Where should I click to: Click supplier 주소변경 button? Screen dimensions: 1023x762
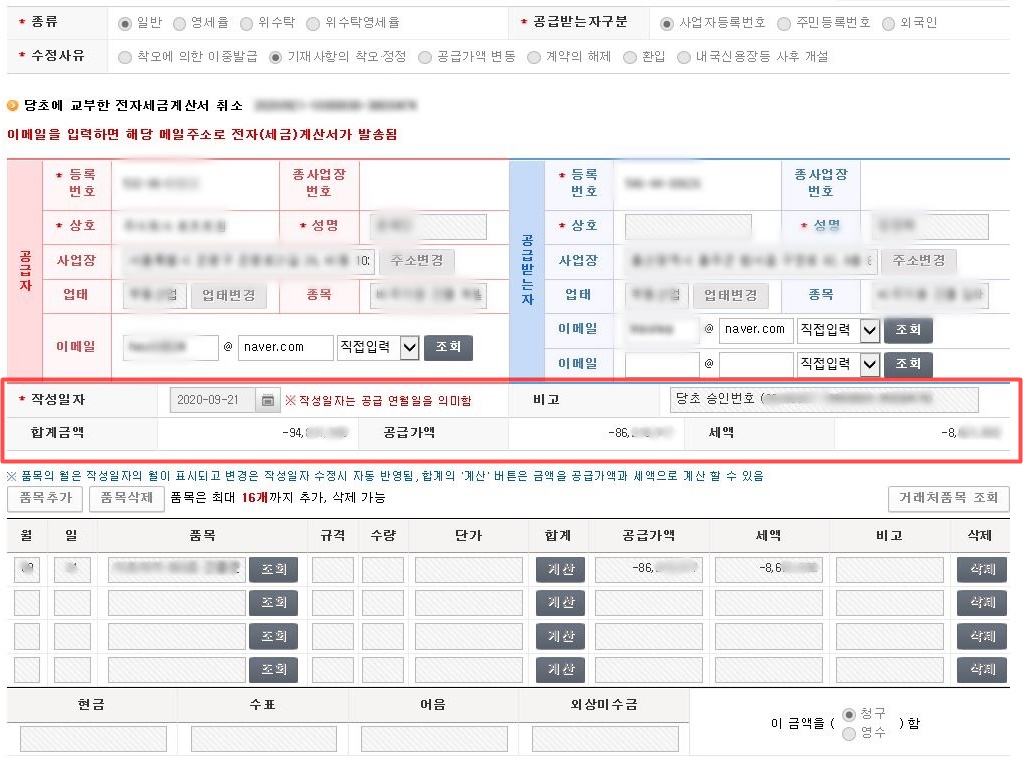tap(417, 261)
